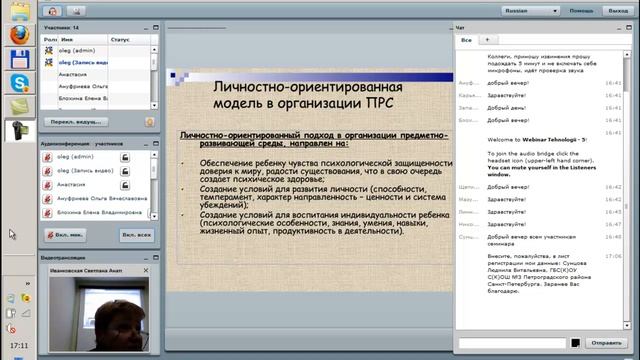Open the blue floppy disk application icon
The width and height of the screenshot is (640, 360).
point(20,59)
